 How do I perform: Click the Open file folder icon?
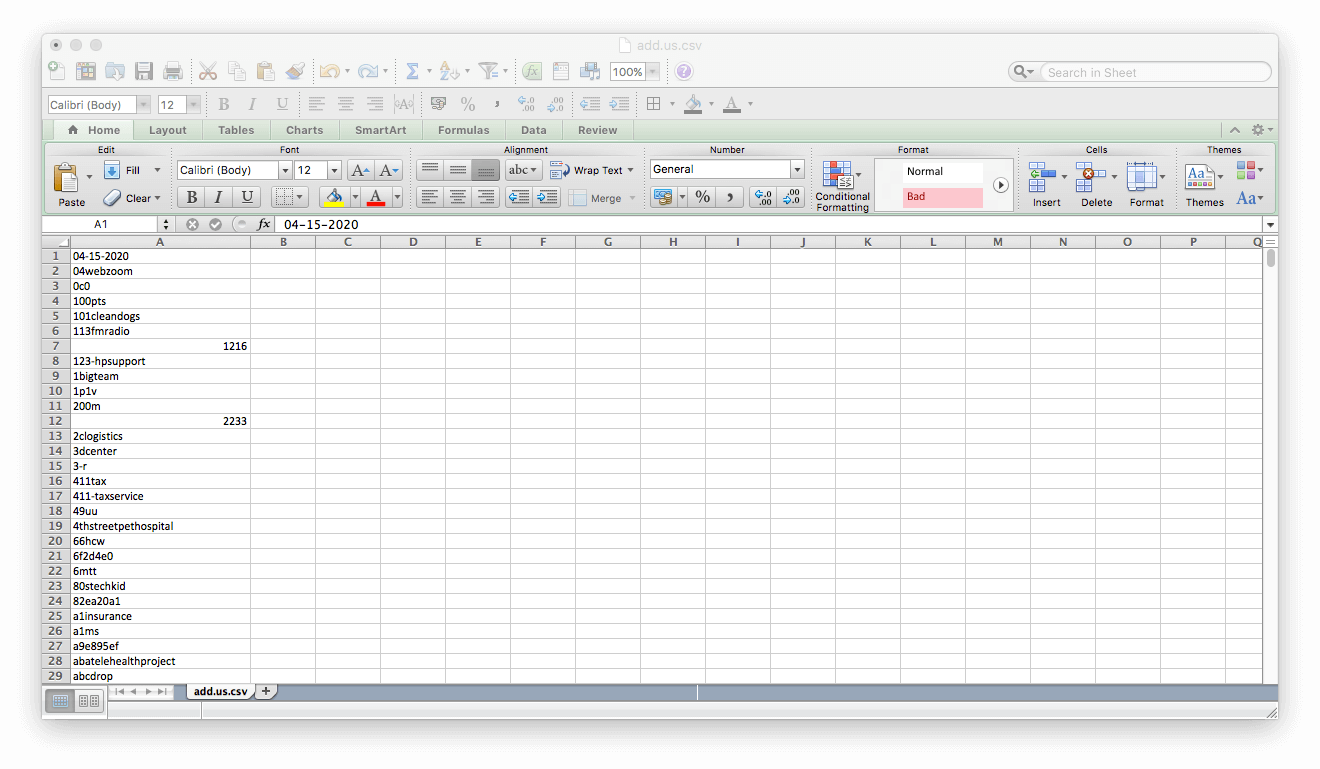115,71
